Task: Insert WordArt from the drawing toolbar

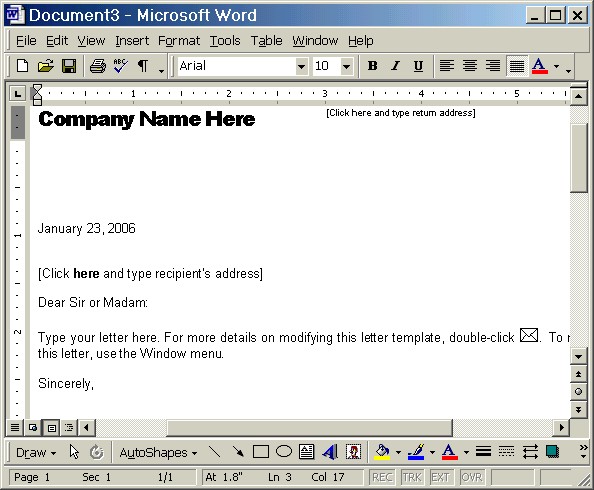Action: [330, 452]
